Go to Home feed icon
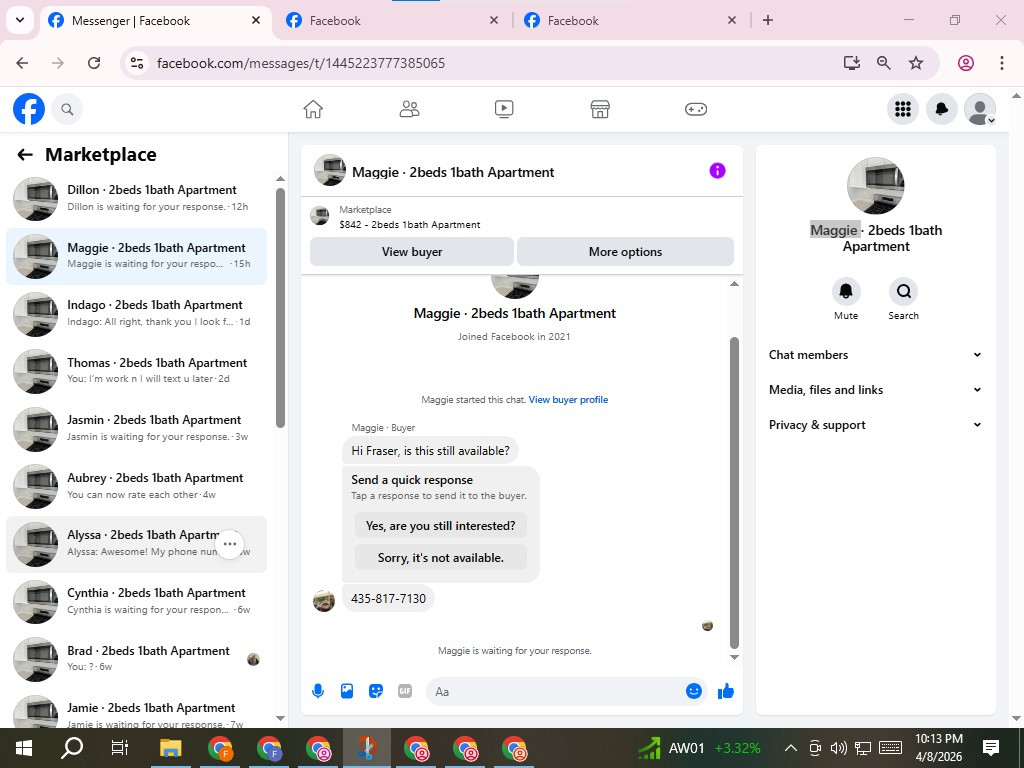 coord(313,109)
